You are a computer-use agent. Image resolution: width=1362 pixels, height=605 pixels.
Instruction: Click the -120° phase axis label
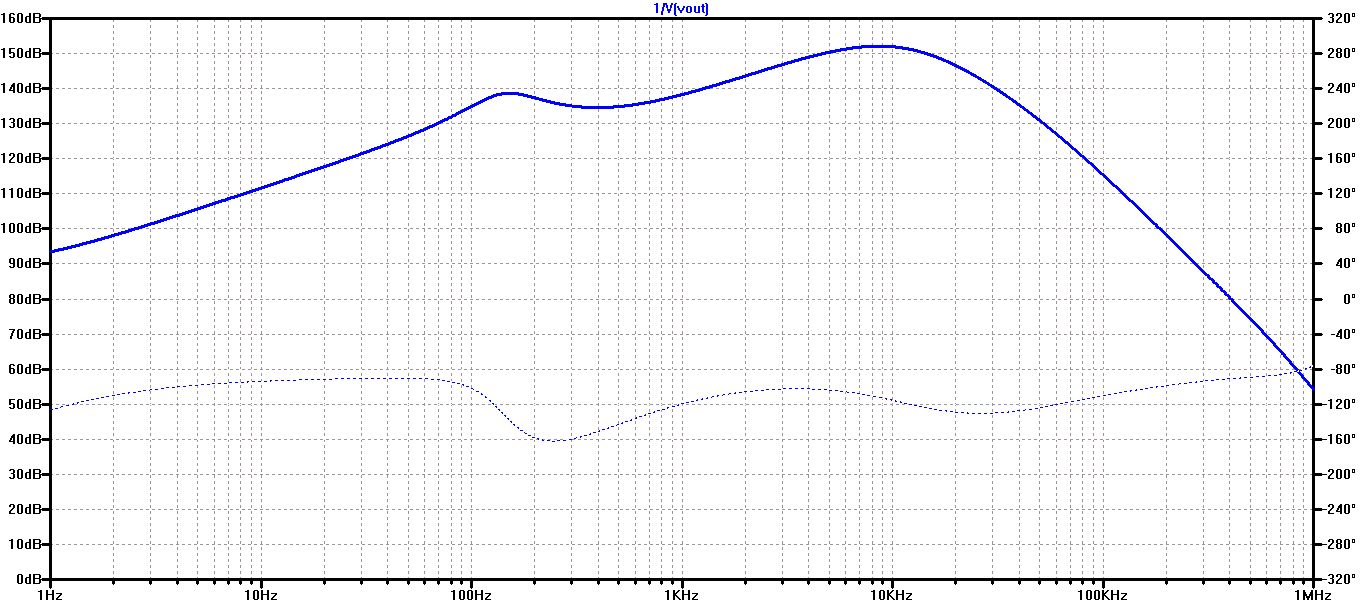click(1337, 404)
